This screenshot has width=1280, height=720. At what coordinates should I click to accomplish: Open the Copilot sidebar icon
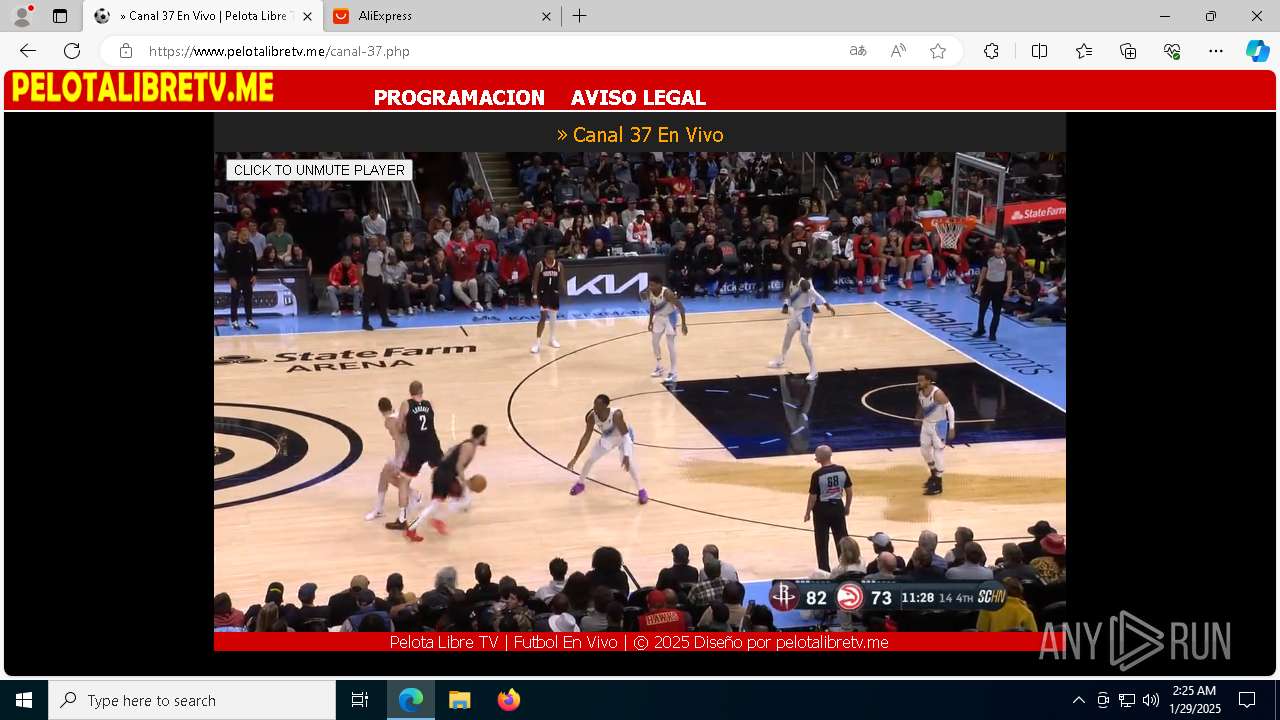[1258, 51]
